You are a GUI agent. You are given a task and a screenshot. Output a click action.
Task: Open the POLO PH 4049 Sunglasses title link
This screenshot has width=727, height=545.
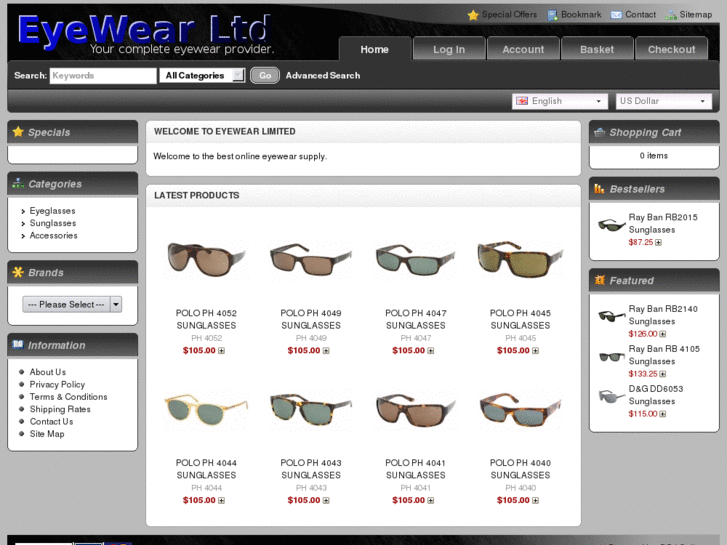coord(311,319)
